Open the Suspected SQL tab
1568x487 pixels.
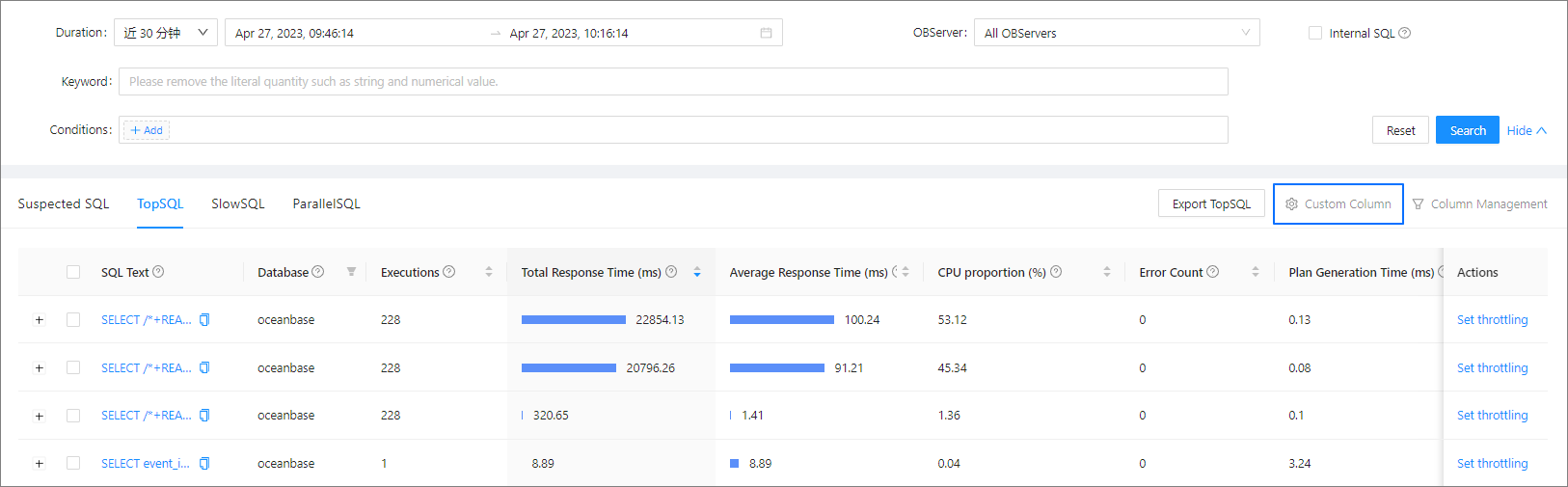(64, 203)
